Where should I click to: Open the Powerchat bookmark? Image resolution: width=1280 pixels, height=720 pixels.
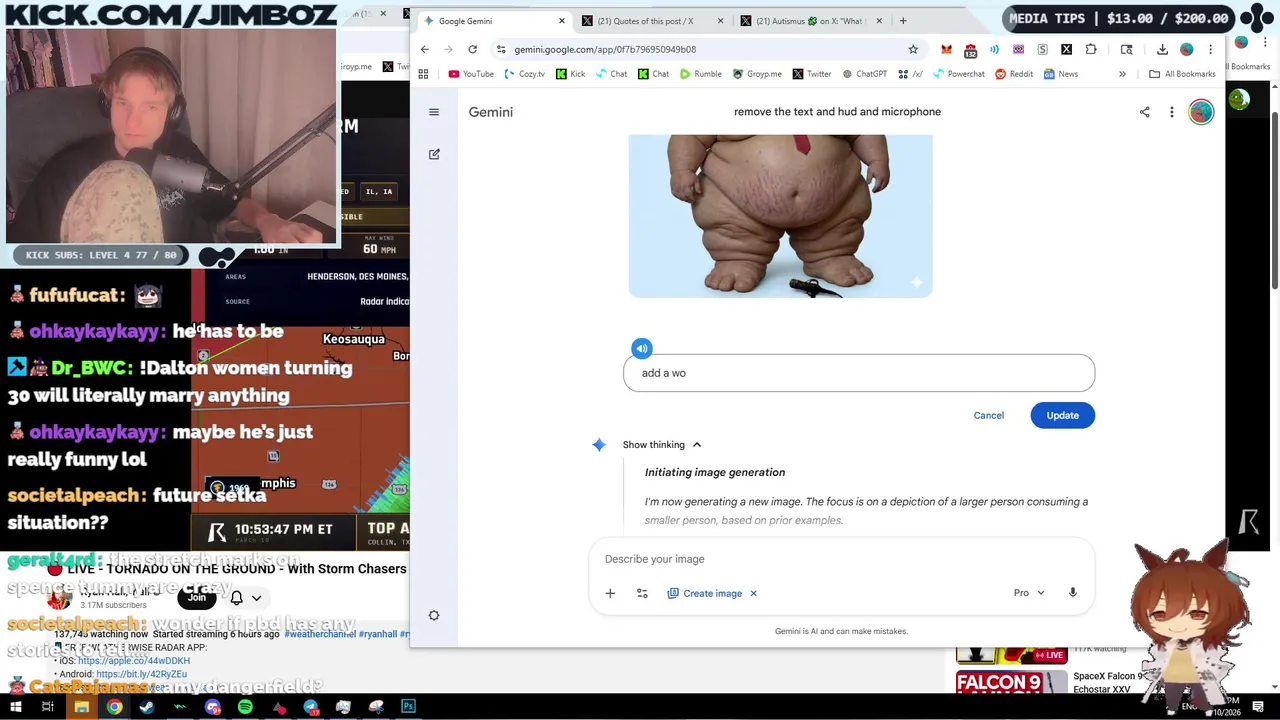958,74
